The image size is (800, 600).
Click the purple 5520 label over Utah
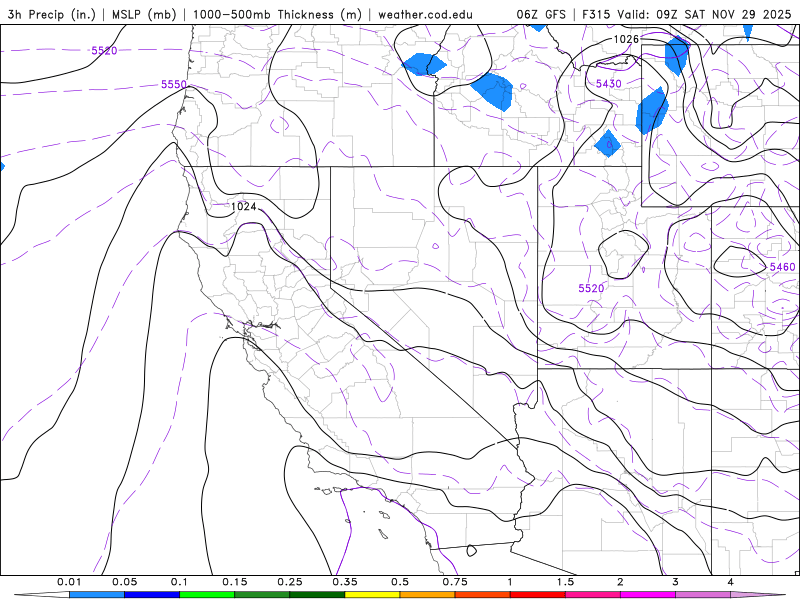click(591, 288)
